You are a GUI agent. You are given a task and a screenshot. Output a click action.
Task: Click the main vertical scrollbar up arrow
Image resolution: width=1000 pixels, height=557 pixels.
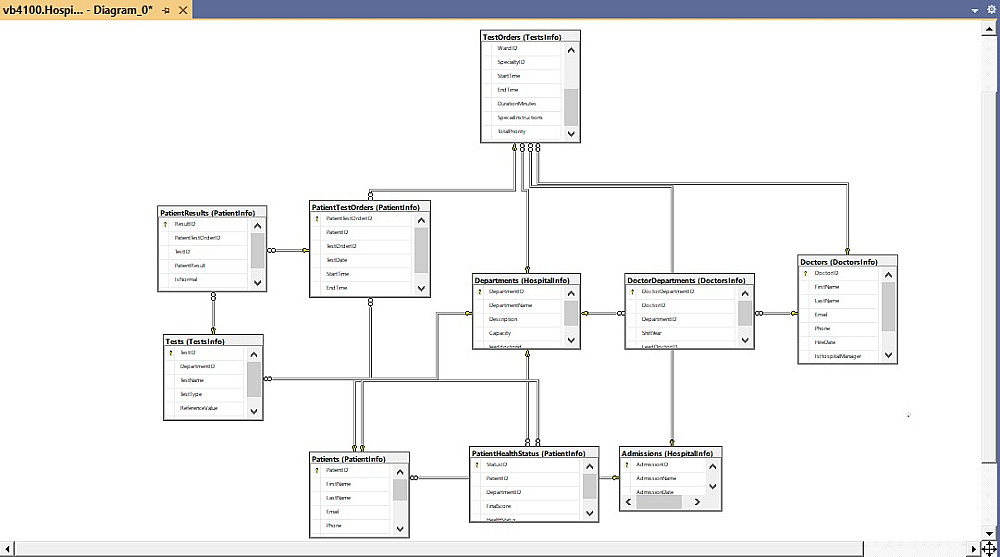point(989,29)
